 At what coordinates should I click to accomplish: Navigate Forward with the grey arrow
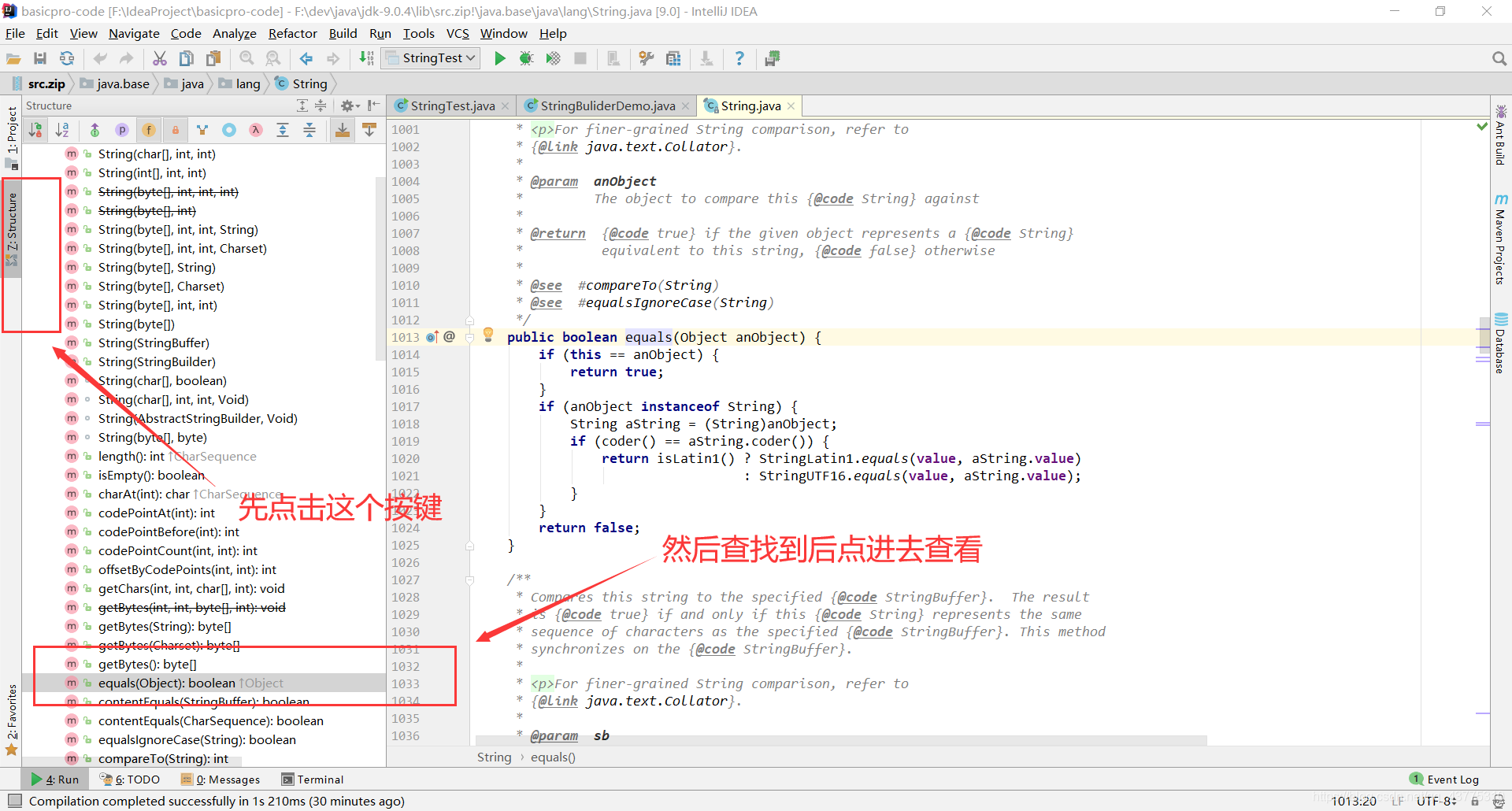(x=333, y=58)
